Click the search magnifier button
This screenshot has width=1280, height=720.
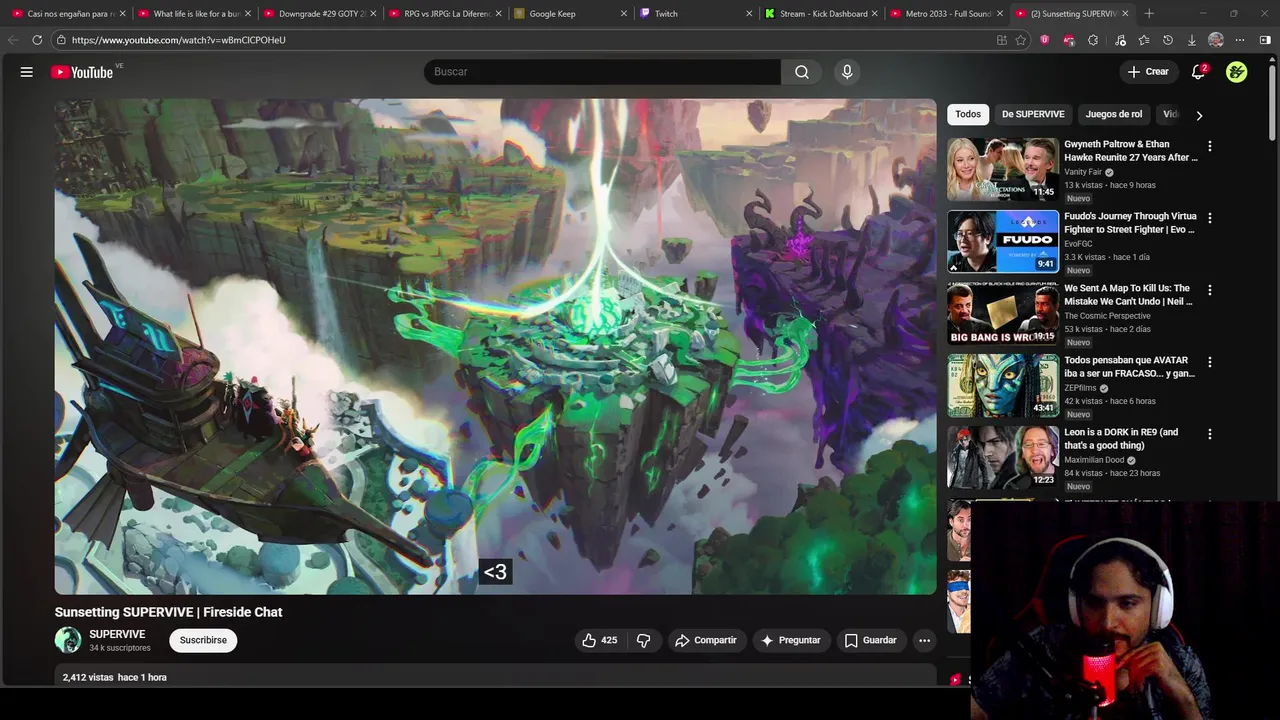802,72
